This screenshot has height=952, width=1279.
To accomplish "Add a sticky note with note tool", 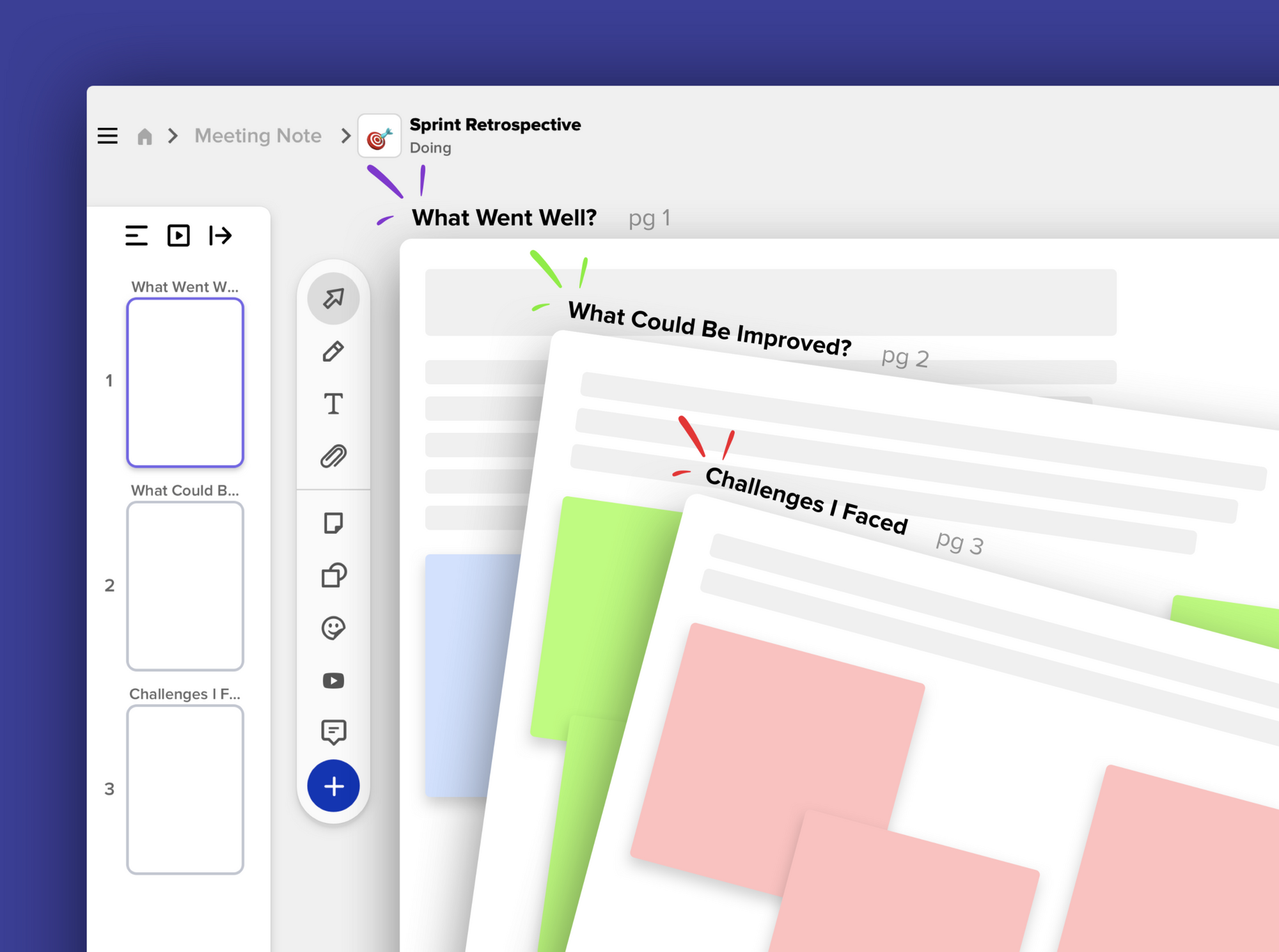I will point(333,523).
